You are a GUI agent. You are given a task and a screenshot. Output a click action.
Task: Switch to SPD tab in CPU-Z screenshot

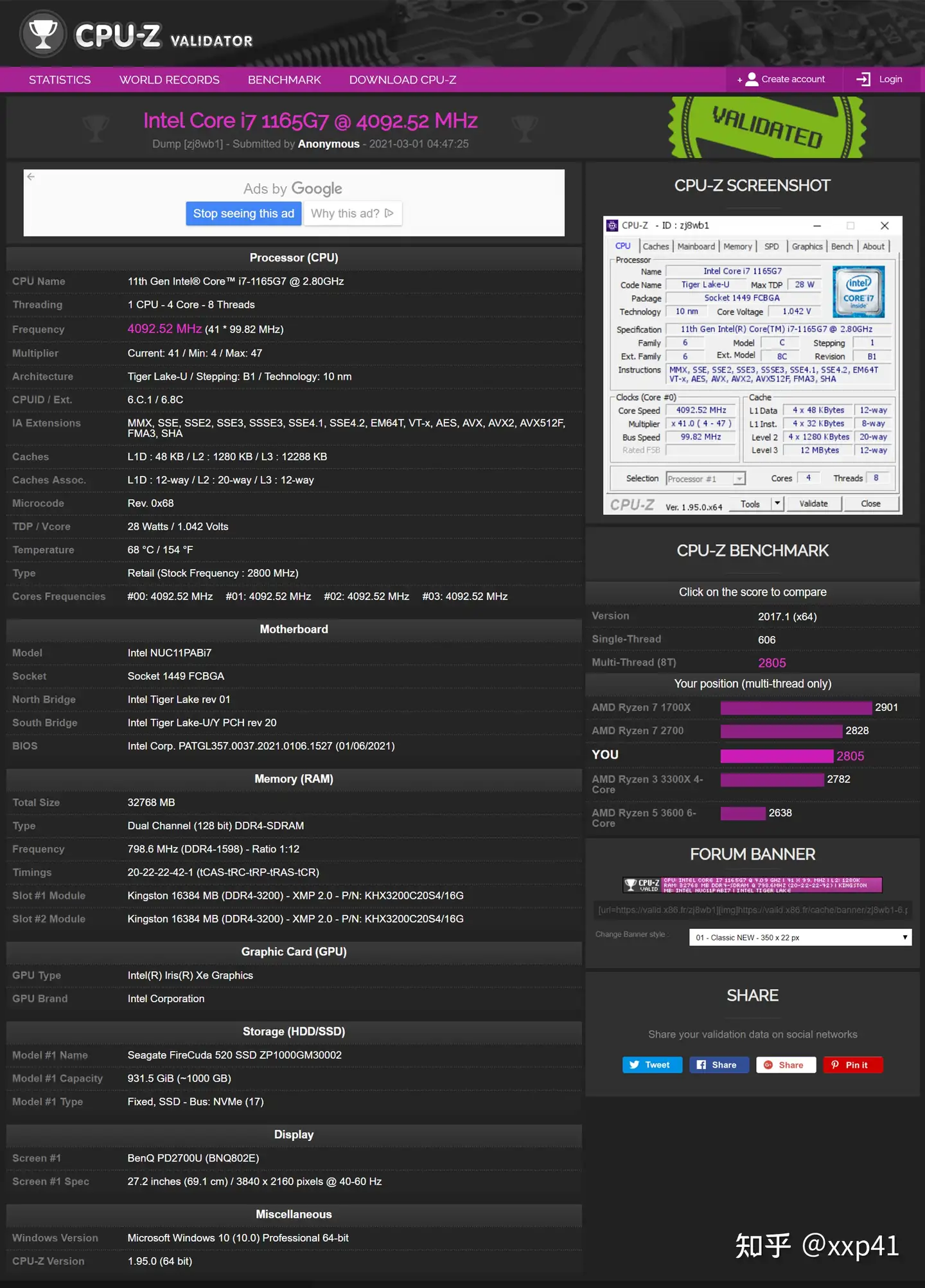point(771,247)
